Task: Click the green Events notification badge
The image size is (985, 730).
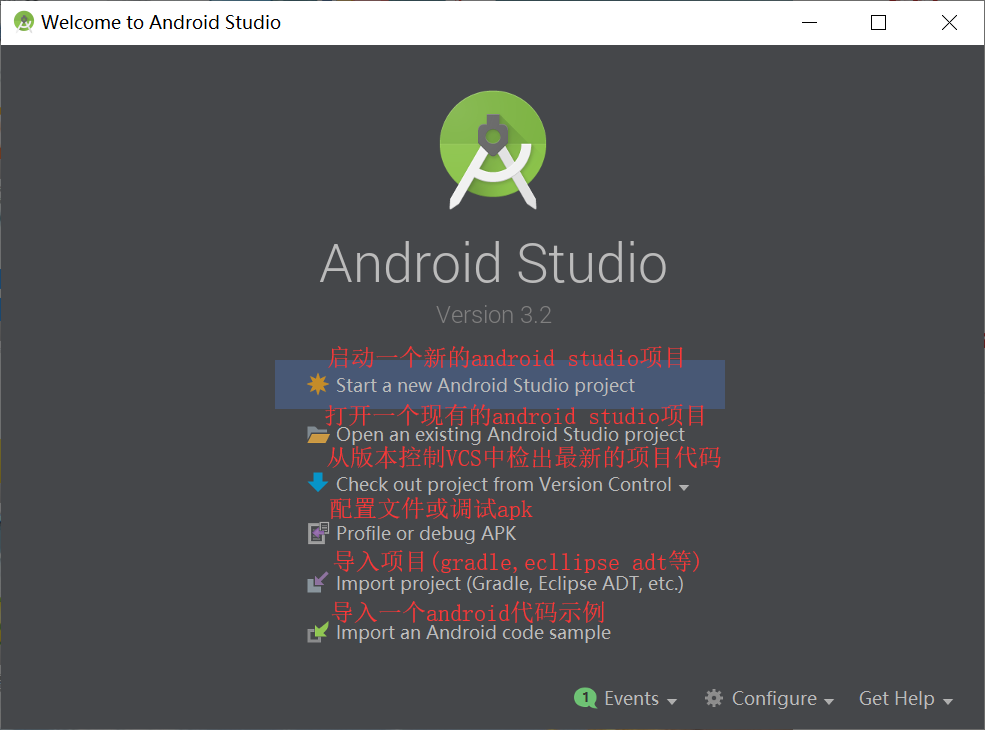Action: point(585,697)
